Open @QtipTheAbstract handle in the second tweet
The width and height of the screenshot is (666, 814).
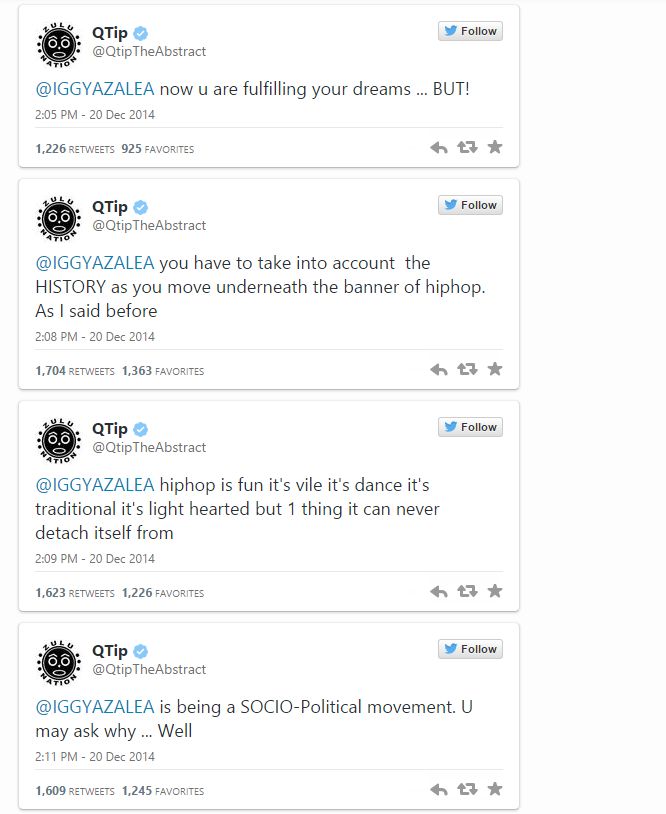tap(149, 225)
